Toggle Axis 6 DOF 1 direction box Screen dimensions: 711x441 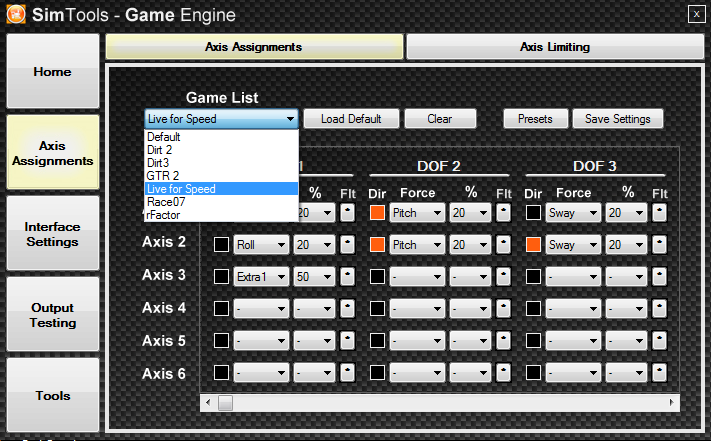tap(221, 373)
